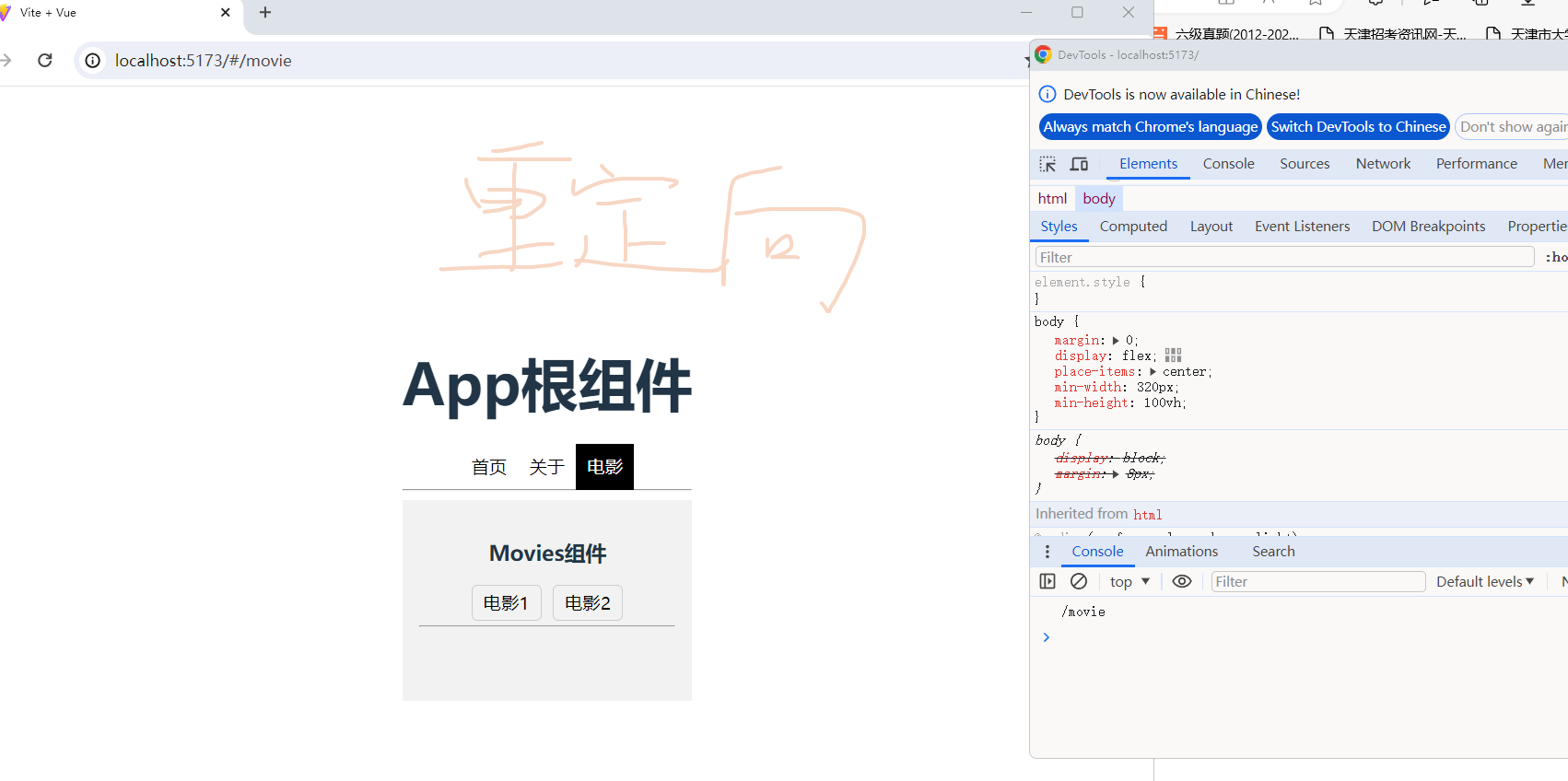The height and width of the screenshot is (781, 1568).
Task: Click the Vite favicon in the tab
Action: coord(5,13)
